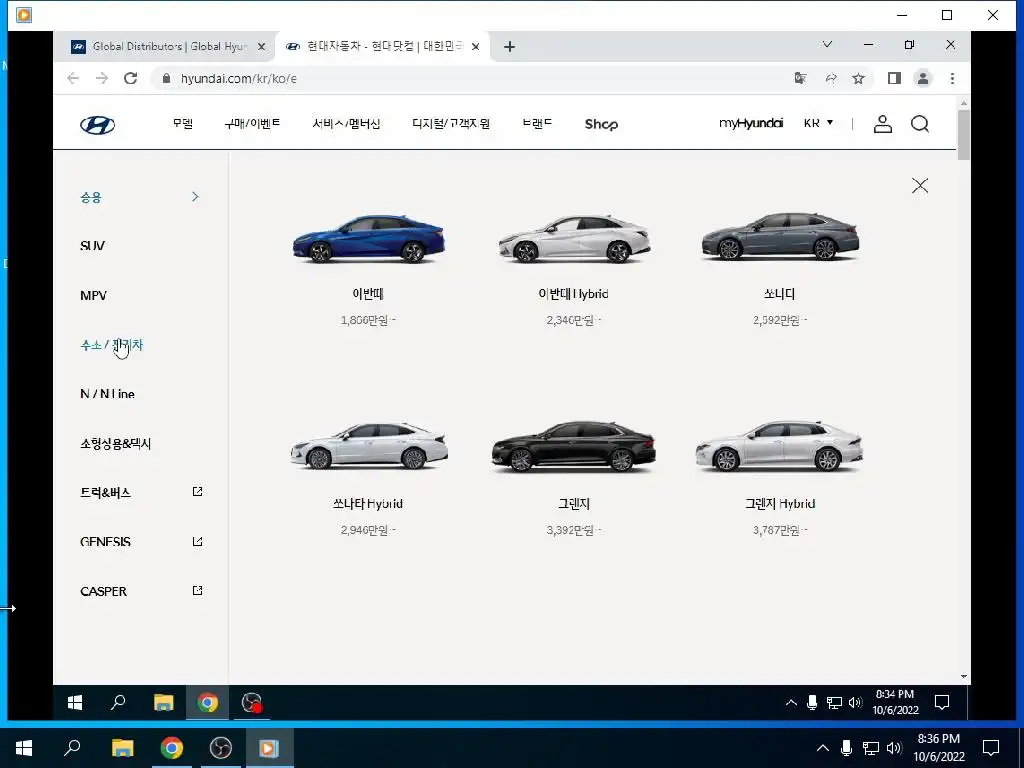Open the GENESIS link in sidebar

[x=105, y=541]
